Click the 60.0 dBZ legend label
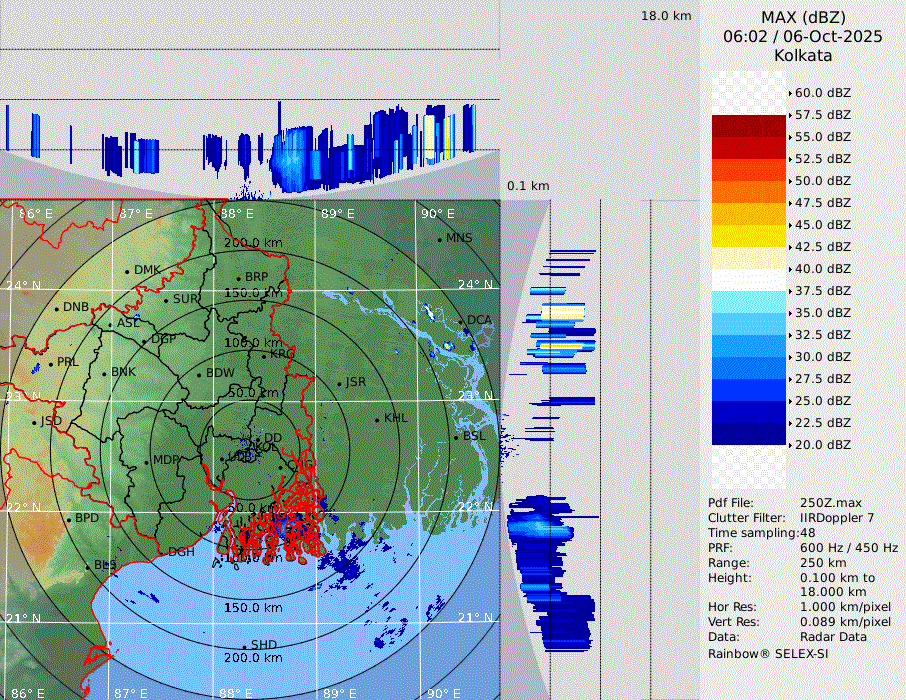Viewport: 906px width, 700px height. 822,93
